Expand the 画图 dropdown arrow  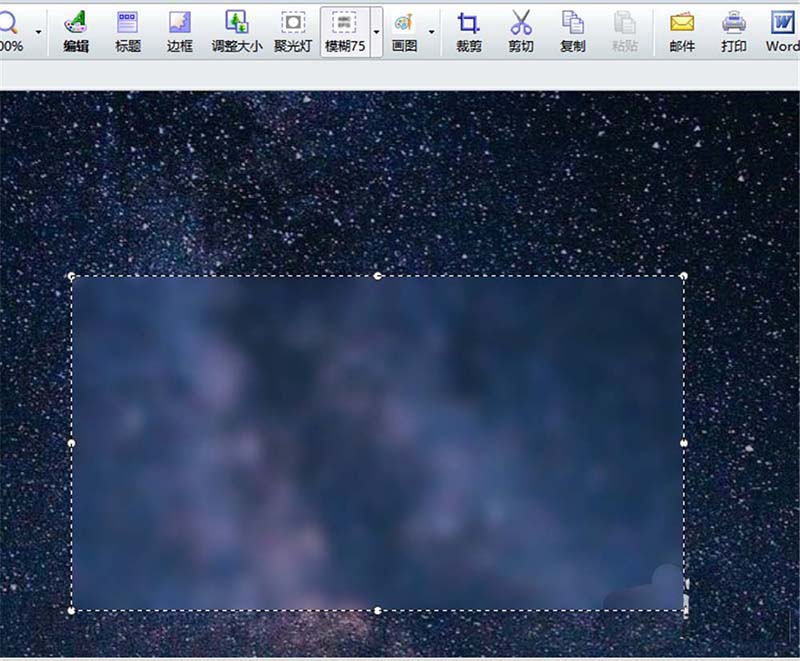point(432,32)
